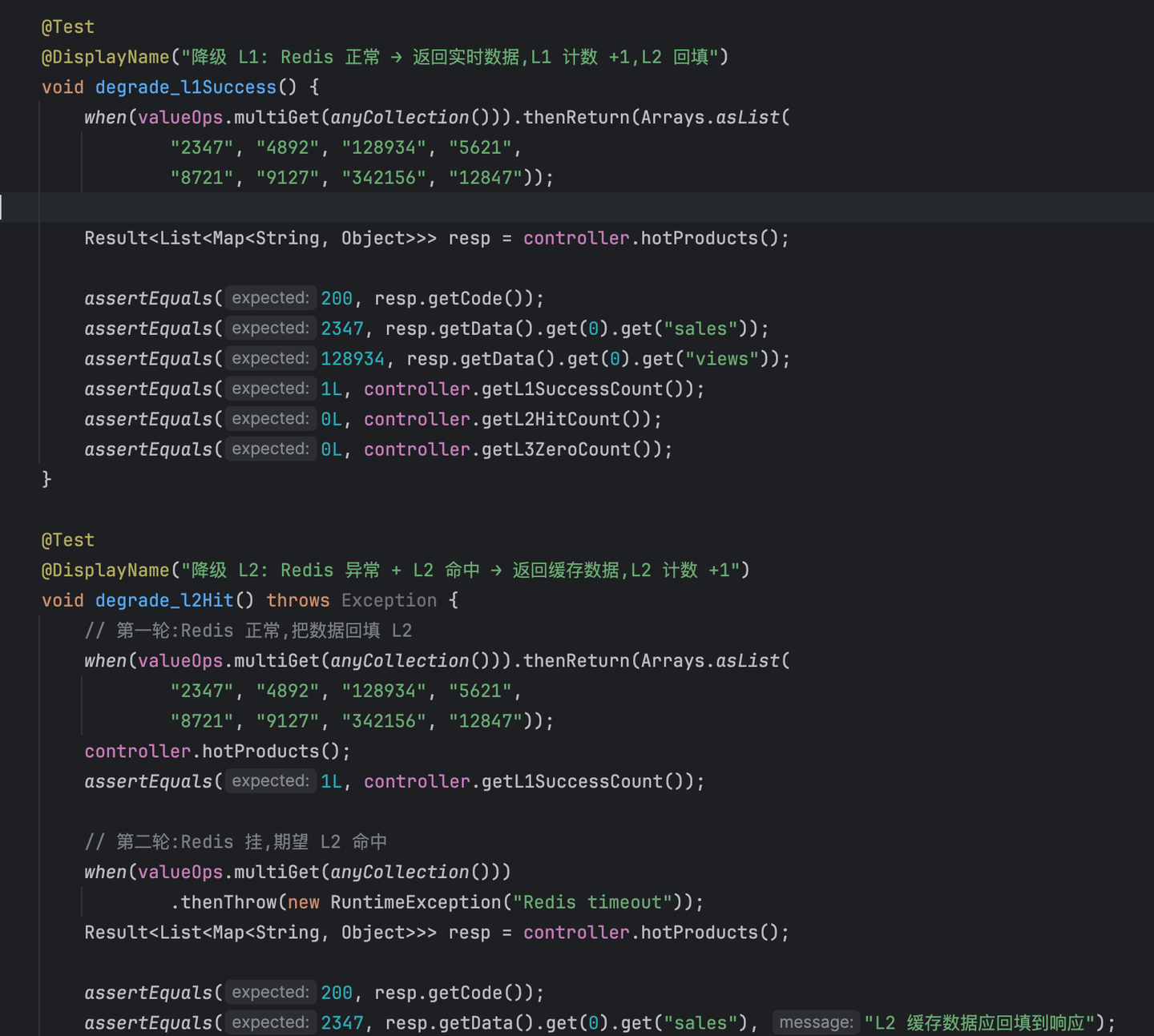Click the comment 第一轮:Redis 正常,把数据回填 L2
The width and height of the screenshot is (1154, 1036).
point(248,631)
